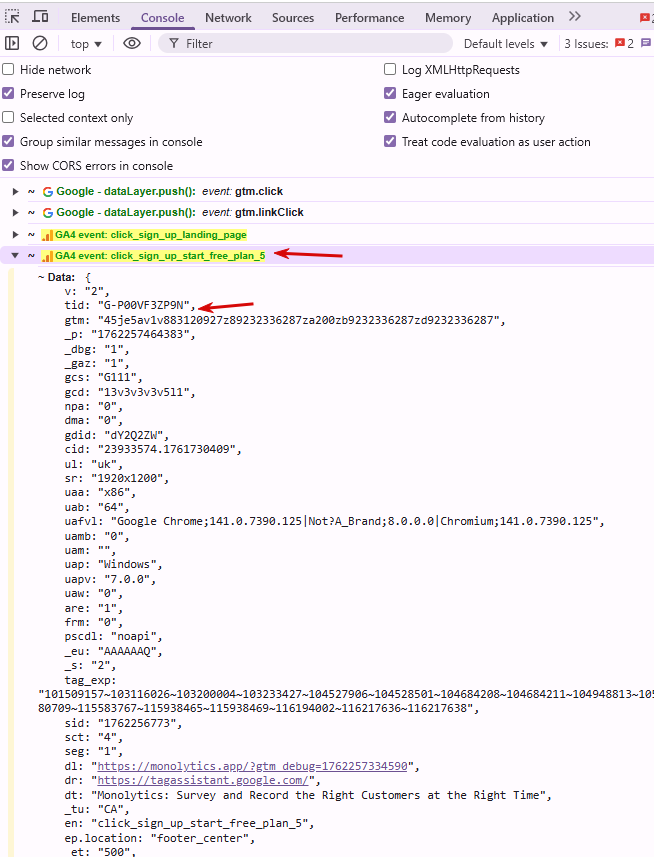Click the ep.location value footer_center
The height and width of the screenshot is (857, 654).
(199, 838)
